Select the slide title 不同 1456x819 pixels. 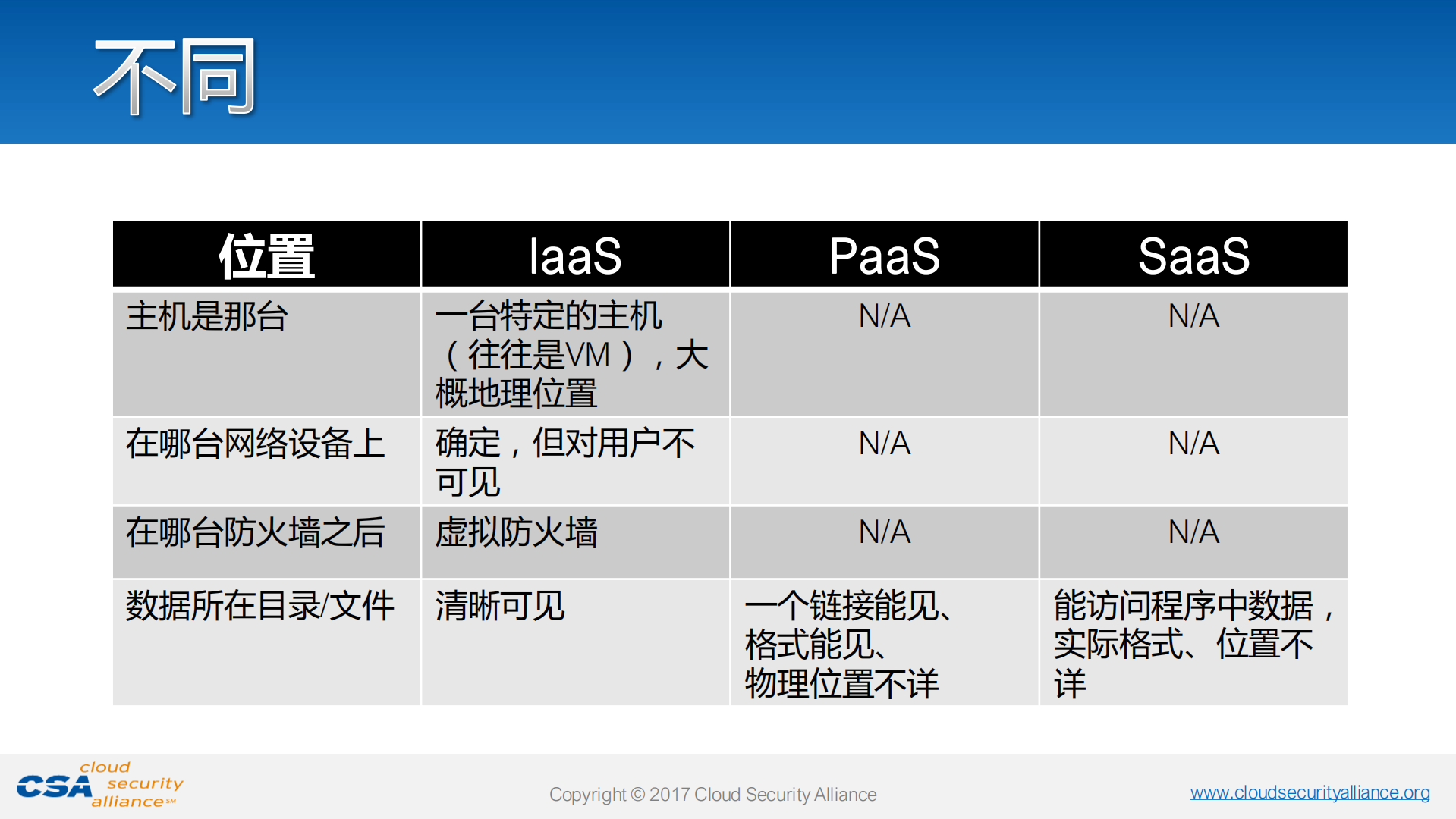175,76
